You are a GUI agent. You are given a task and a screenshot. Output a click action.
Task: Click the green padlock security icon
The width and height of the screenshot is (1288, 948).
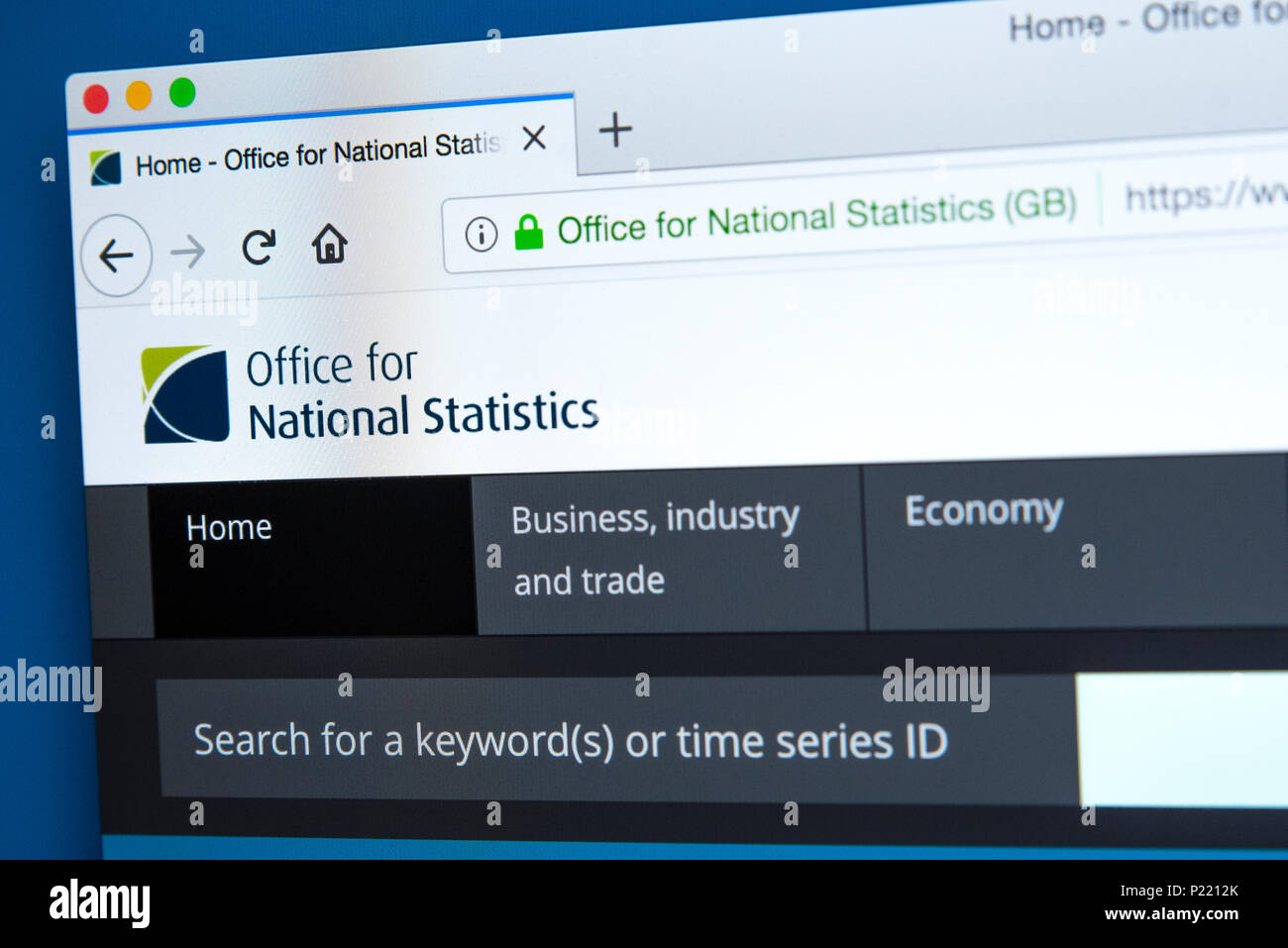click(529, 232)
